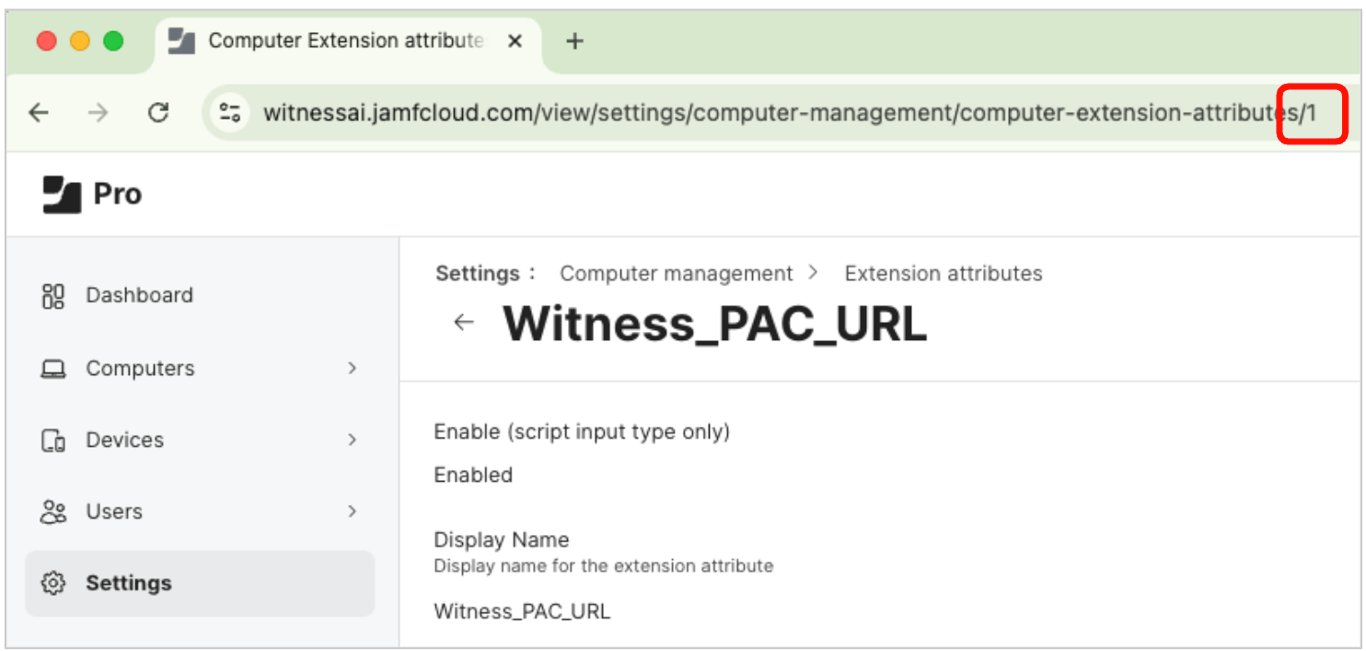Screen dimensions: 1366x651
Task: Open site information icon in the address bar
Action: (x=231, y=113)
